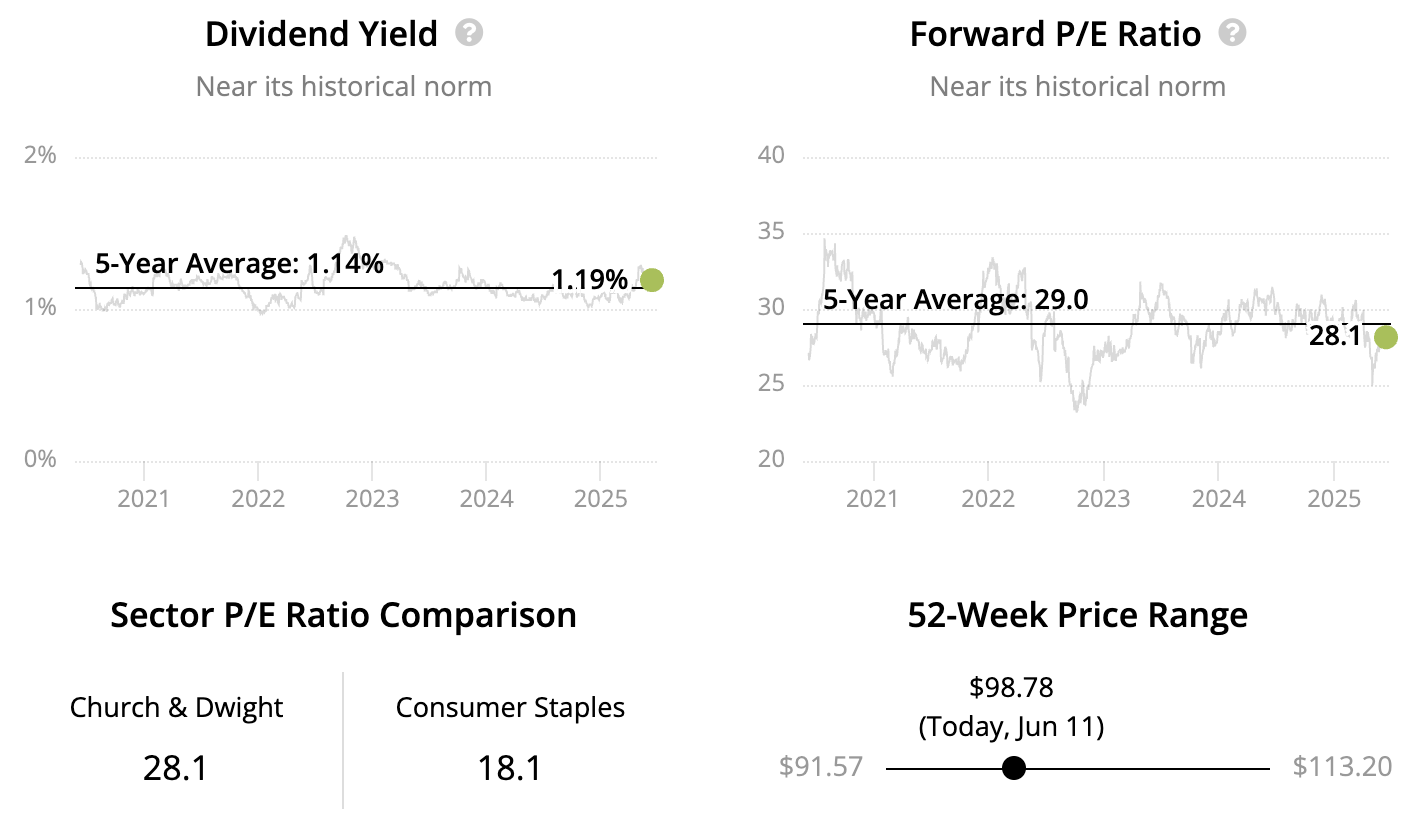The height and width of the screenshot is (830, 1416).
Task: Click the 28.1 current P/E chart label
Action: coord(1335,337)
